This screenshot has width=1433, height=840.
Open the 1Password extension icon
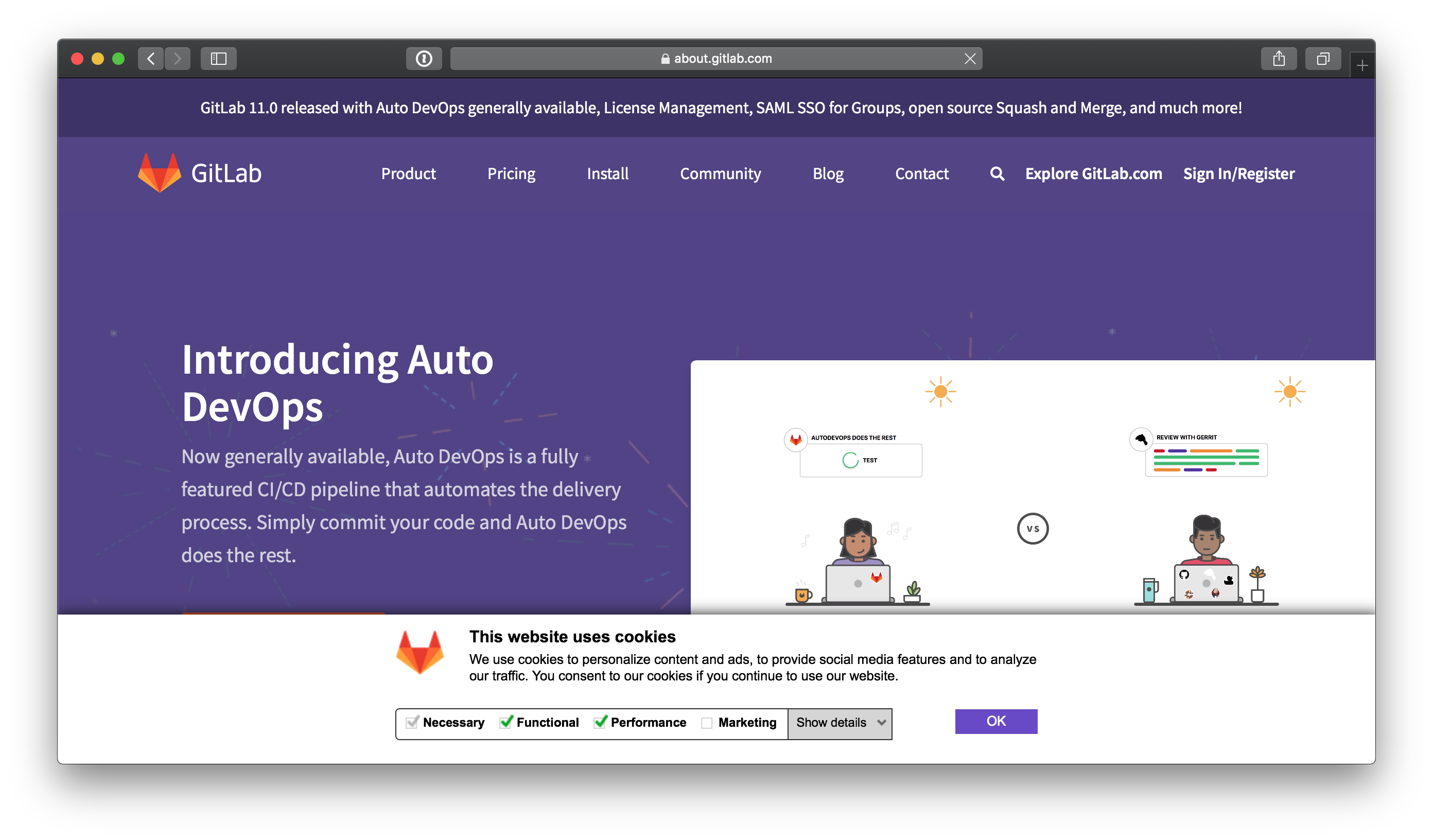pyautogui.click(x=424, y=59)
